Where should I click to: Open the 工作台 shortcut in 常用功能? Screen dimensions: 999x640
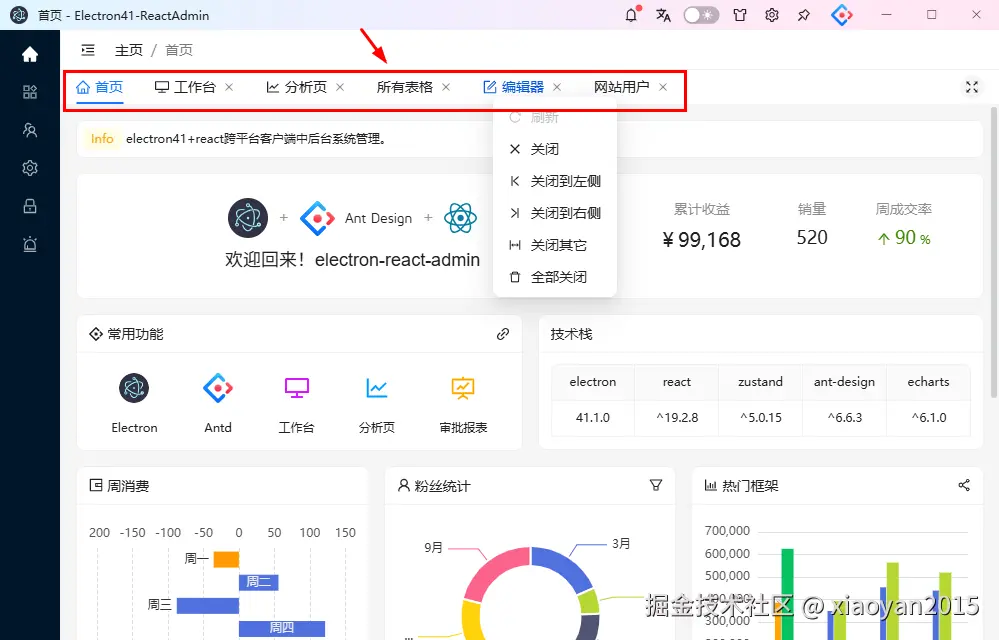[296, 404]
